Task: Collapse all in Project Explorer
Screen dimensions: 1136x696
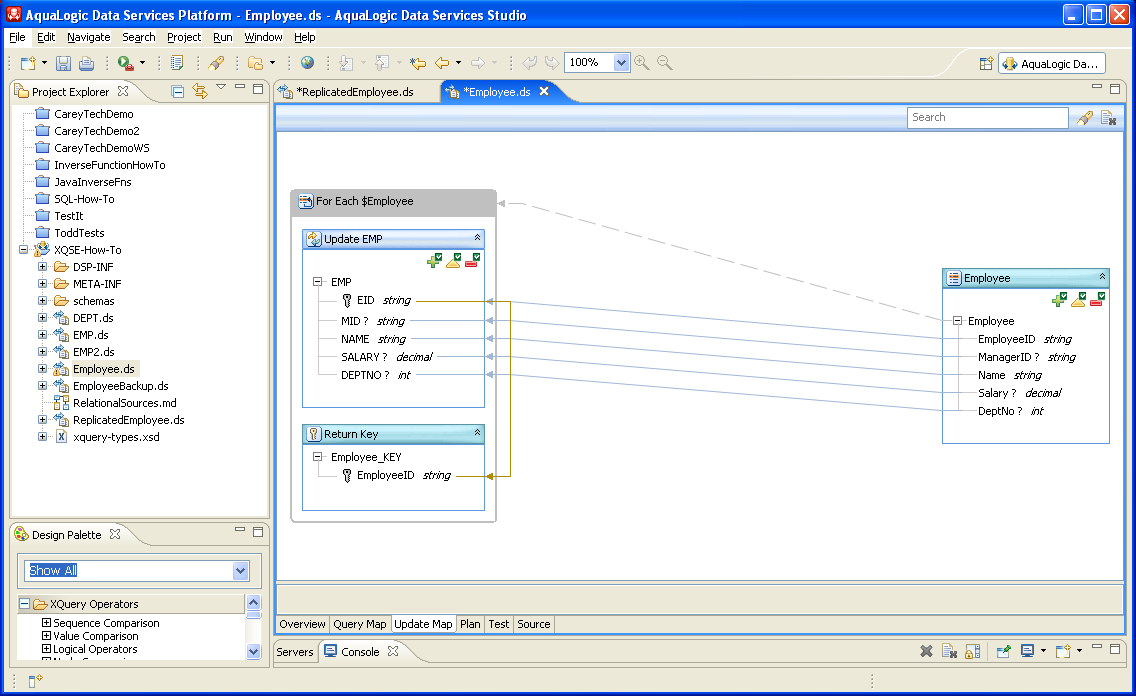Action: click(x=178, y=91)
